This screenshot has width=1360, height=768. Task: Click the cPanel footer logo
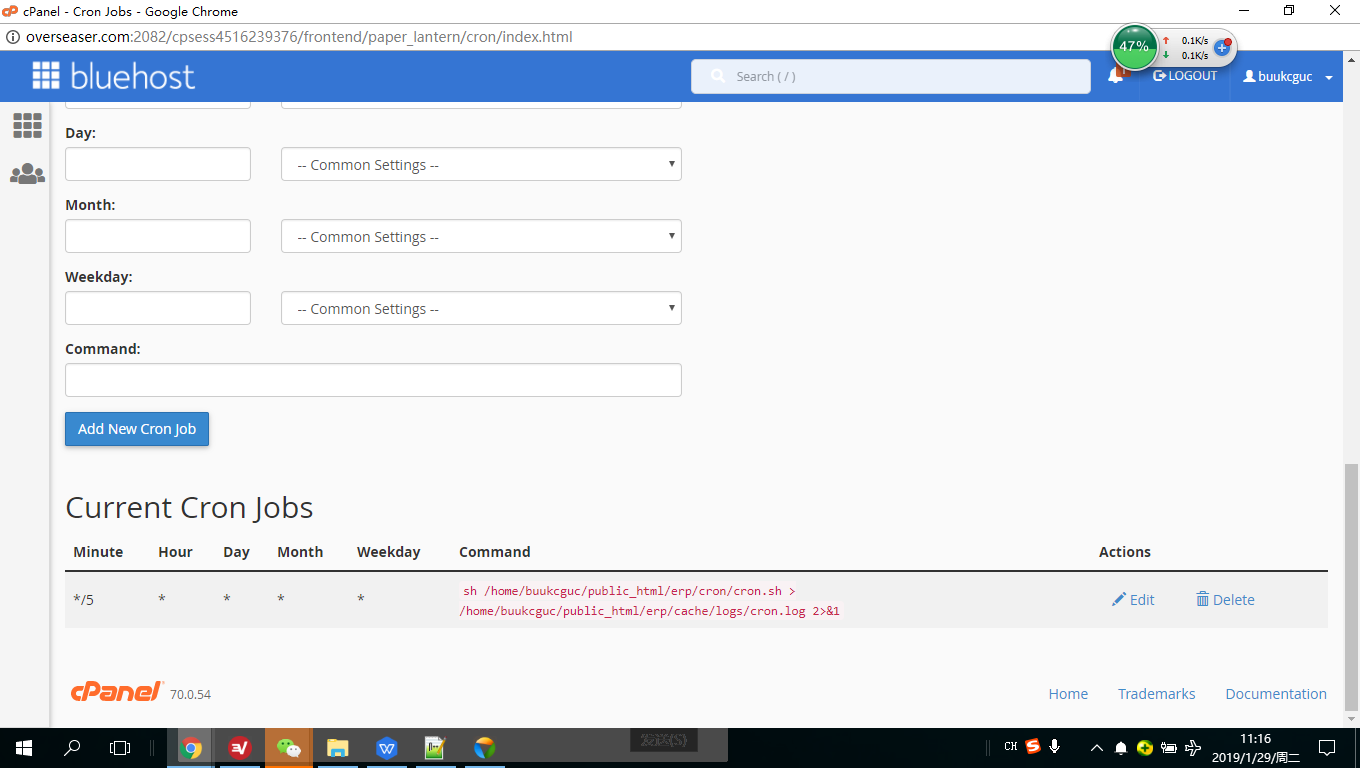pyautogui.click(x=117, y=691)
